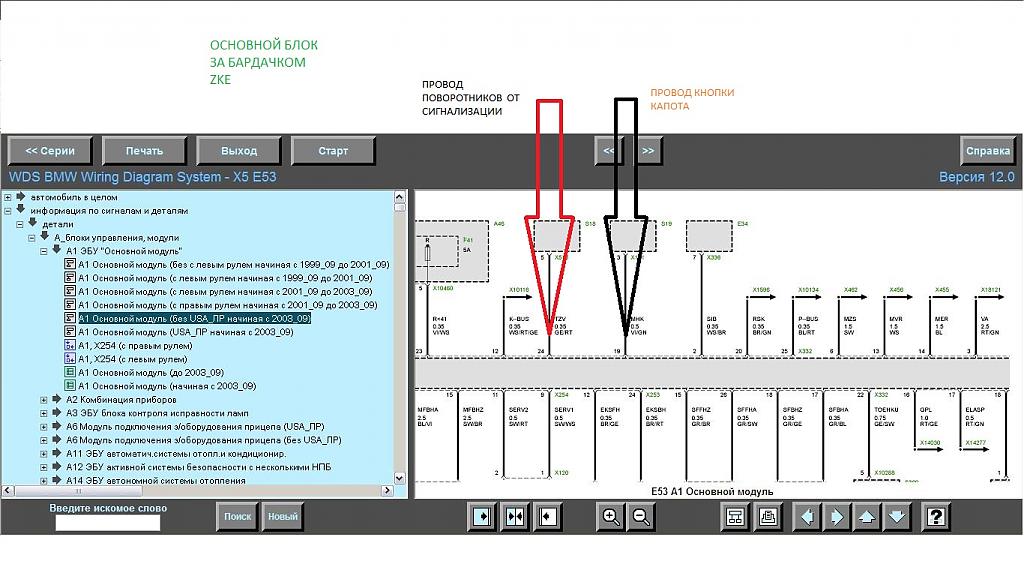Pan the diagram up with the arrow icon
This screenshot has width=1024, height=576.
click(x=866, y=517)
